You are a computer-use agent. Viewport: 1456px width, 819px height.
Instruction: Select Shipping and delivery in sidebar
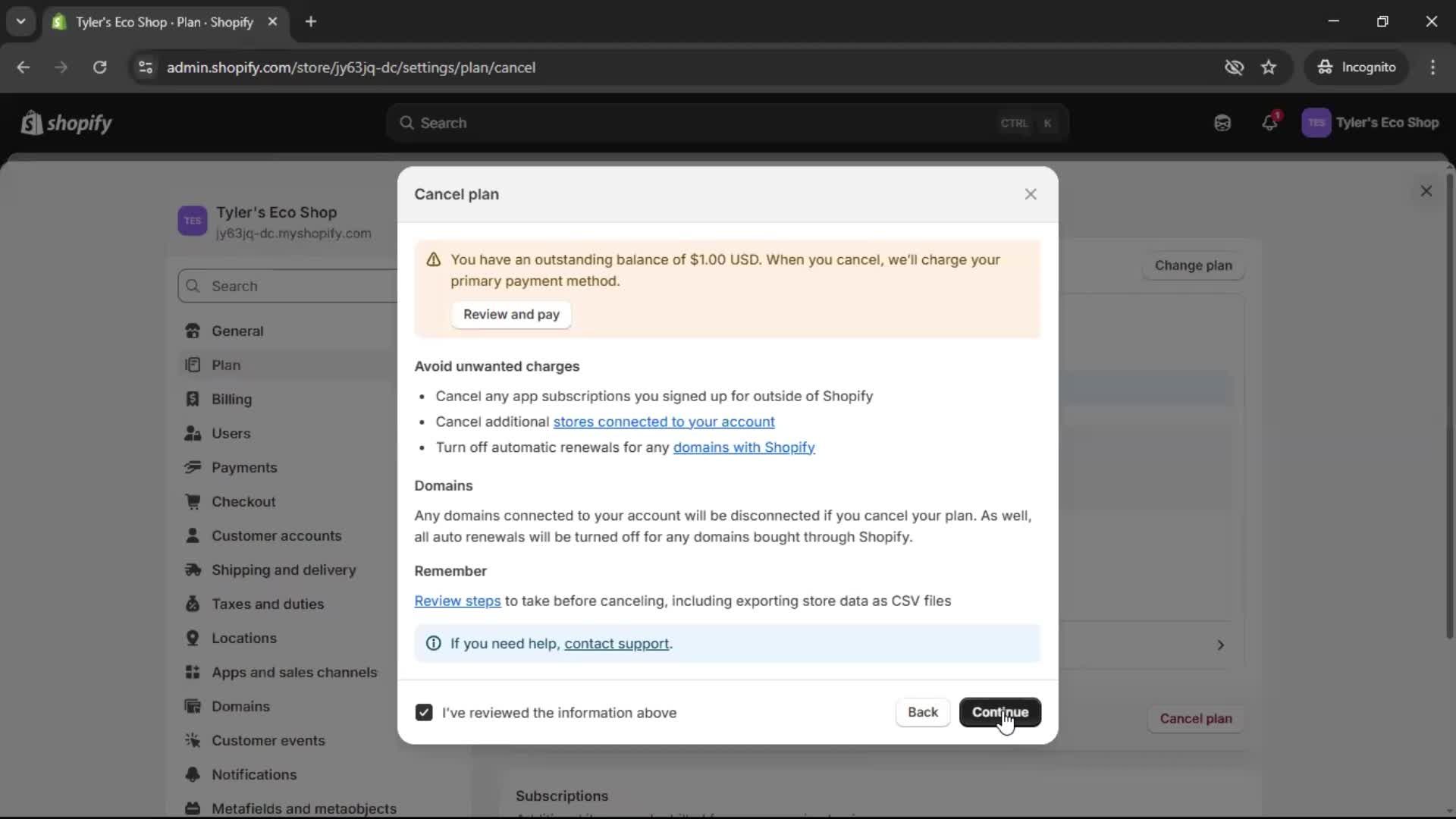click(283, 570)
